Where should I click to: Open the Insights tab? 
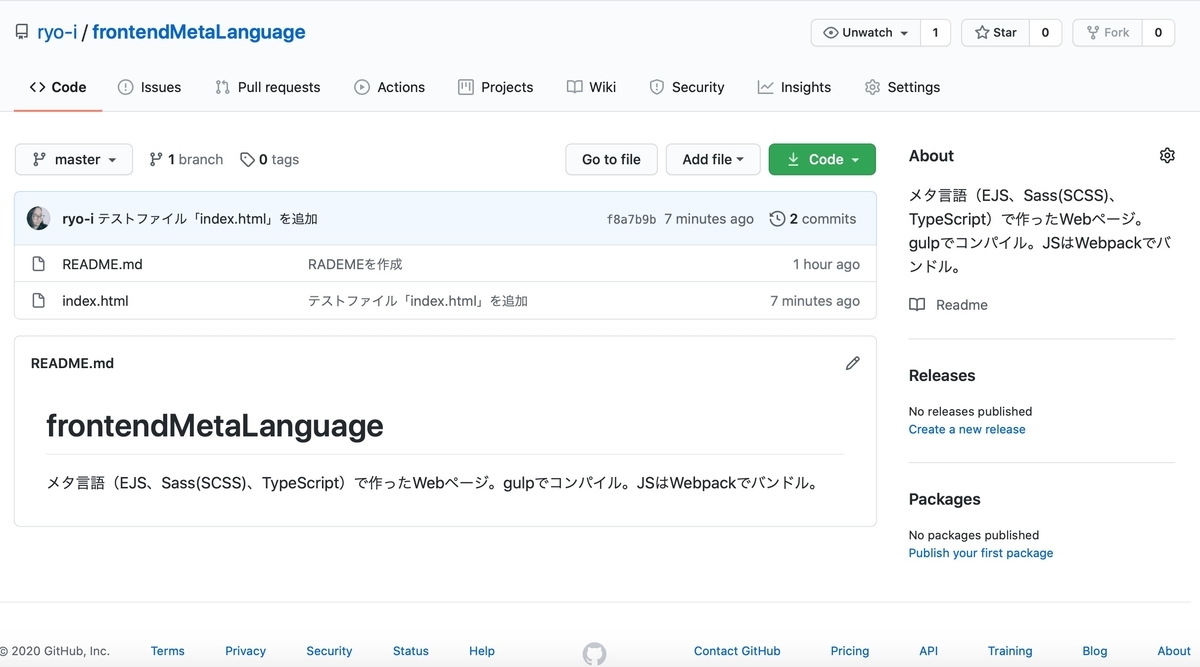coord(795,87)
